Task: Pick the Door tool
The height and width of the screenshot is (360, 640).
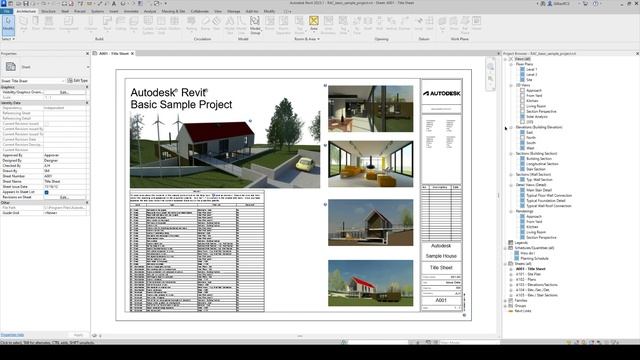Action: tap(36, 24)
